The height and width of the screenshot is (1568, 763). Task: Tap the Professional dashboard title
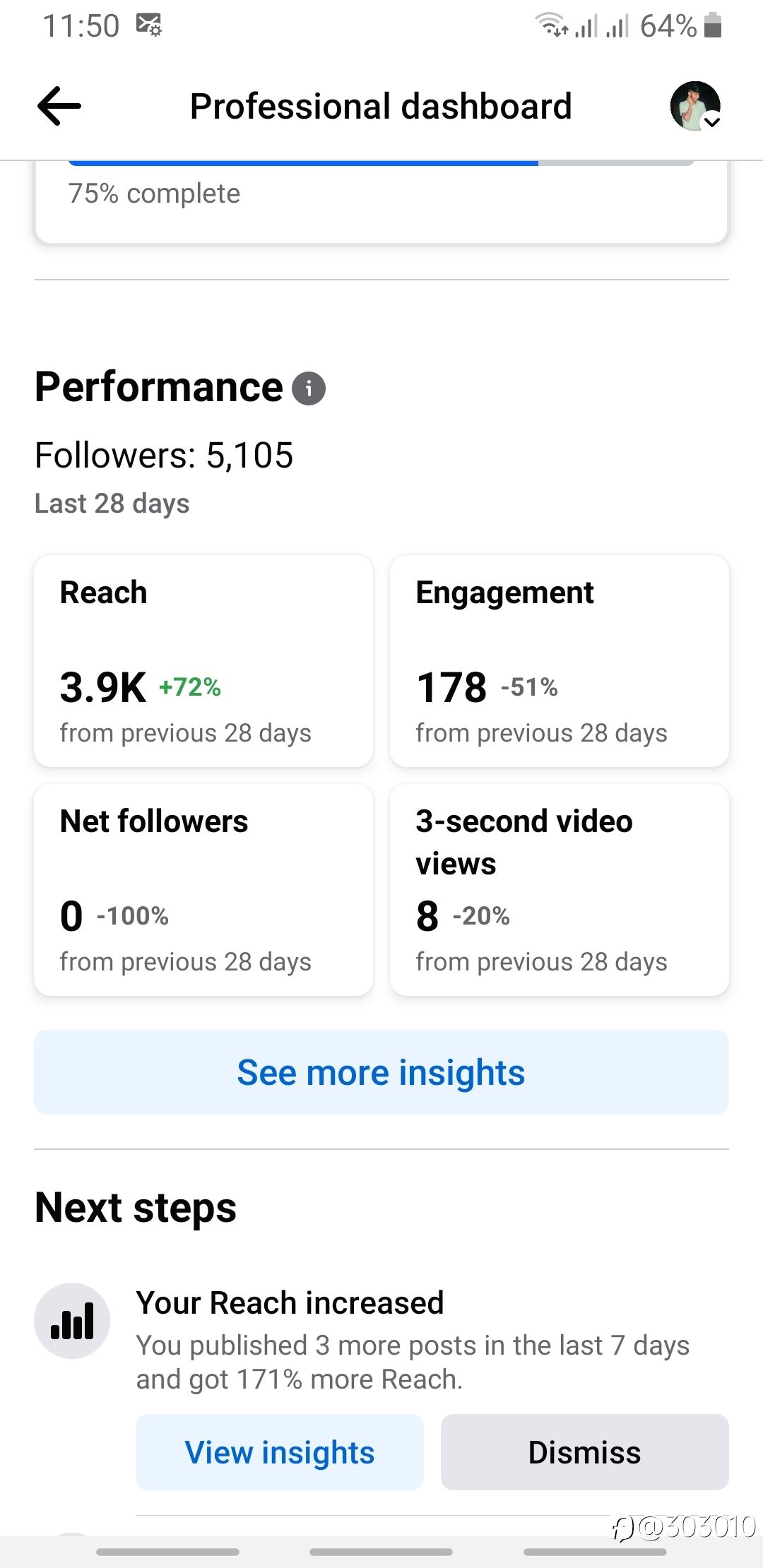click(x=381, y=106)
